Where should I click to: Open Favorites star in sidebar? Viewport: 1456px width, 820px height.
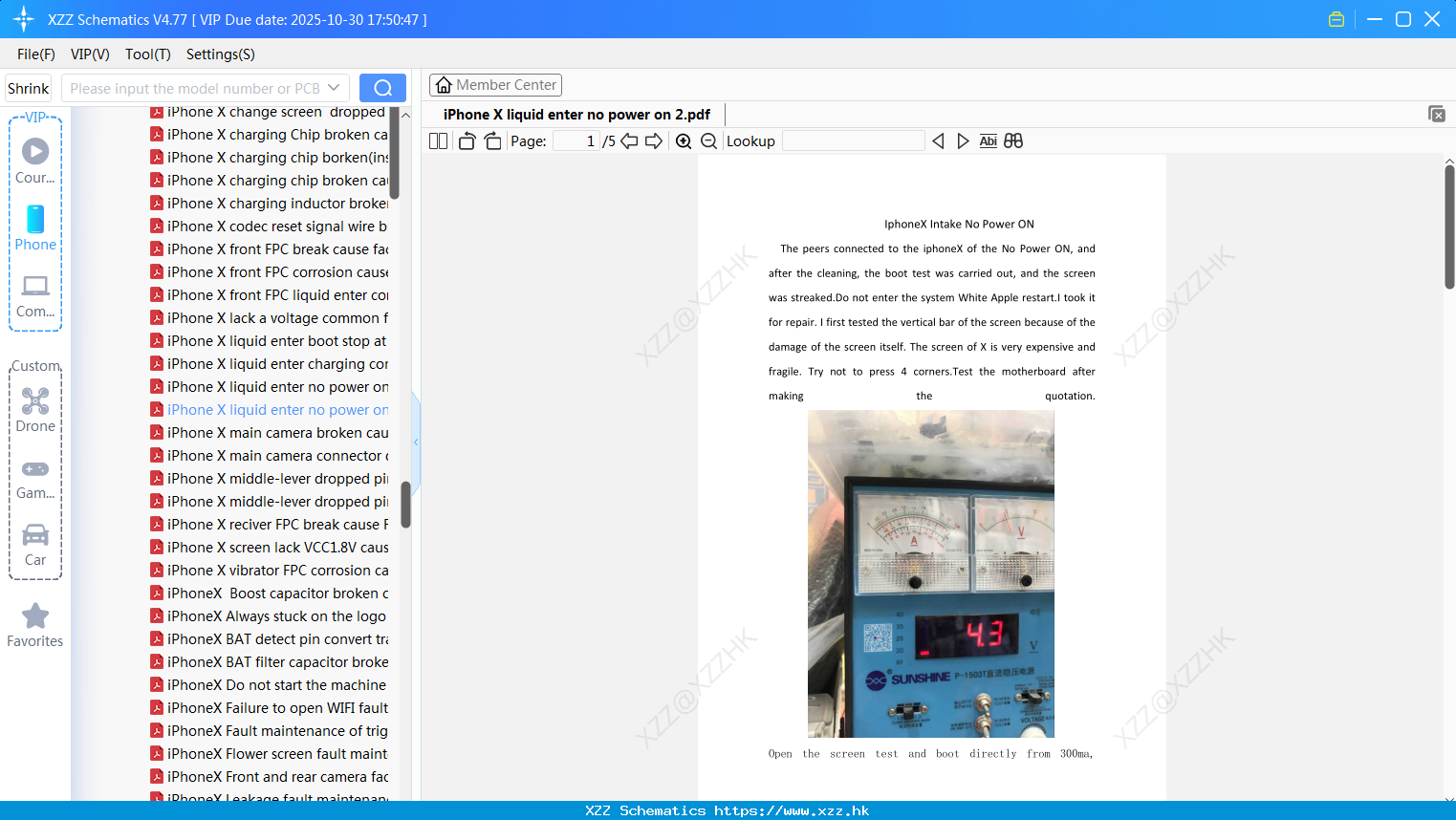coord(35,626)
